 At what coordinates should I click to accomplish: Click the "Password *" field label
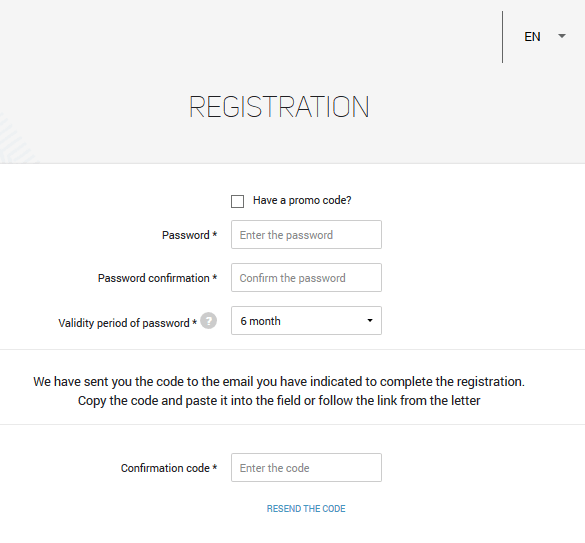pos(189,235)
